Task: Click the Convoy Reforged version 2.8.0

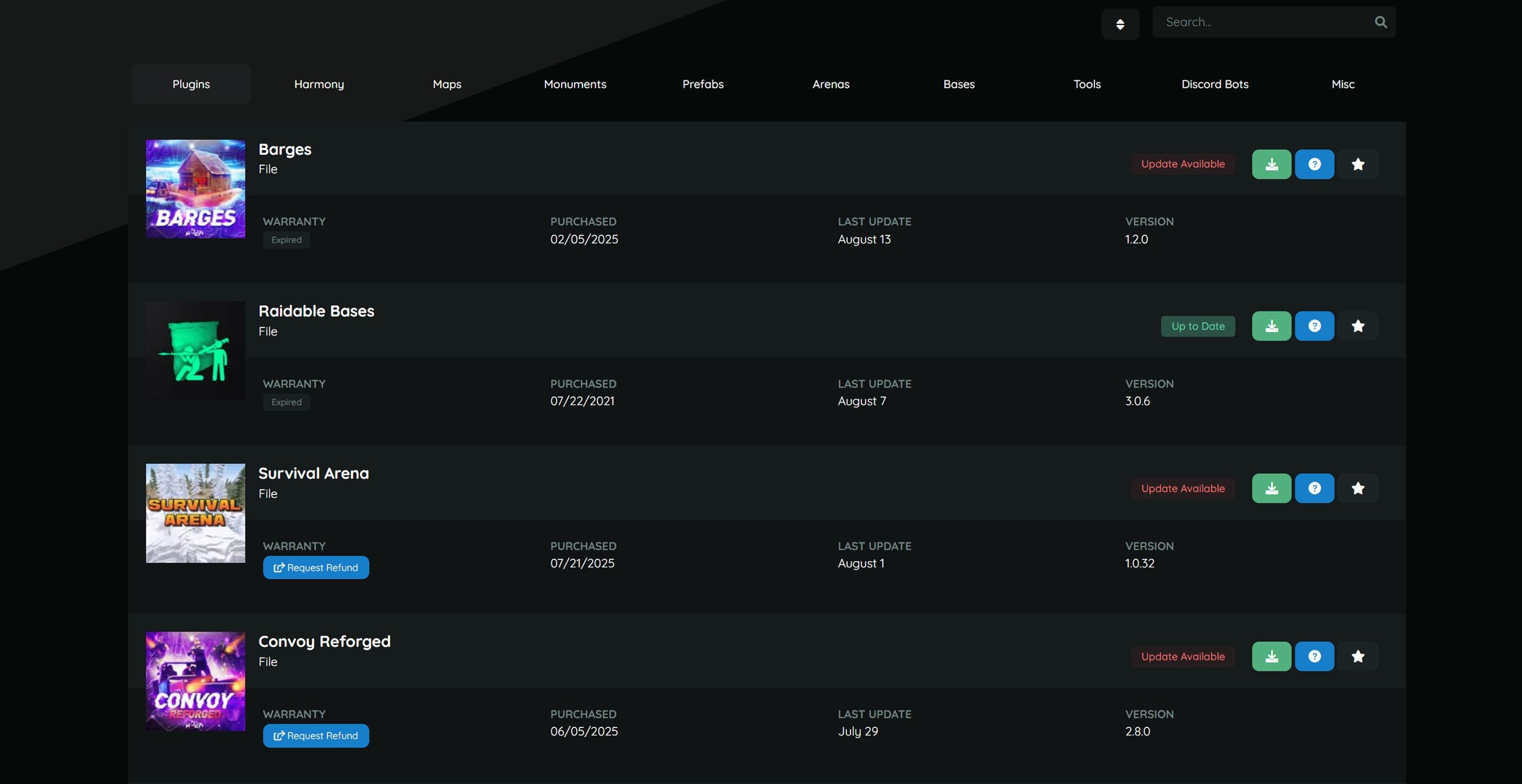Action: click(1137, 731)
